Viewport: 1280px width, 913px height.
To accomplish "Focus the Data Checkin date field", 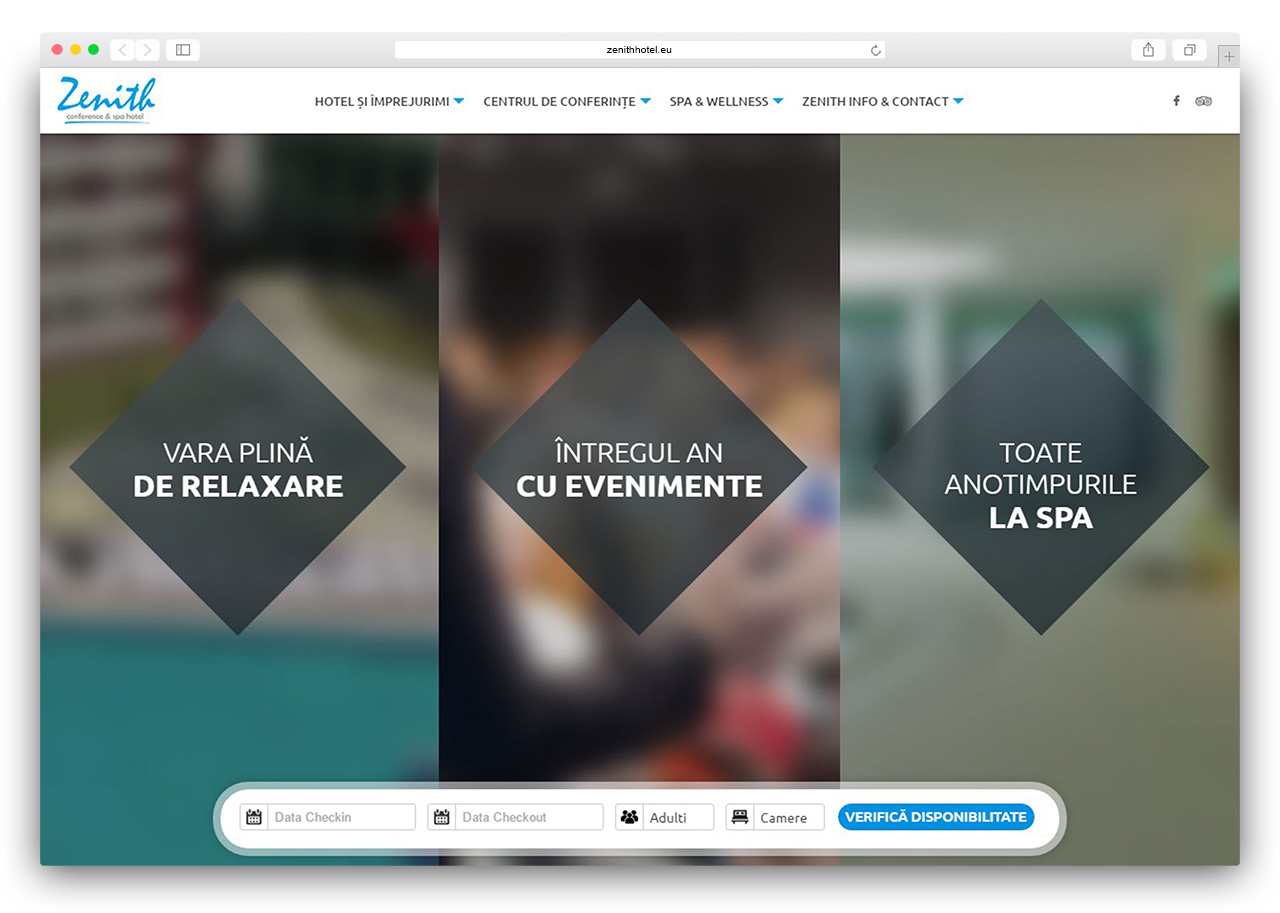I will [328, 817].
